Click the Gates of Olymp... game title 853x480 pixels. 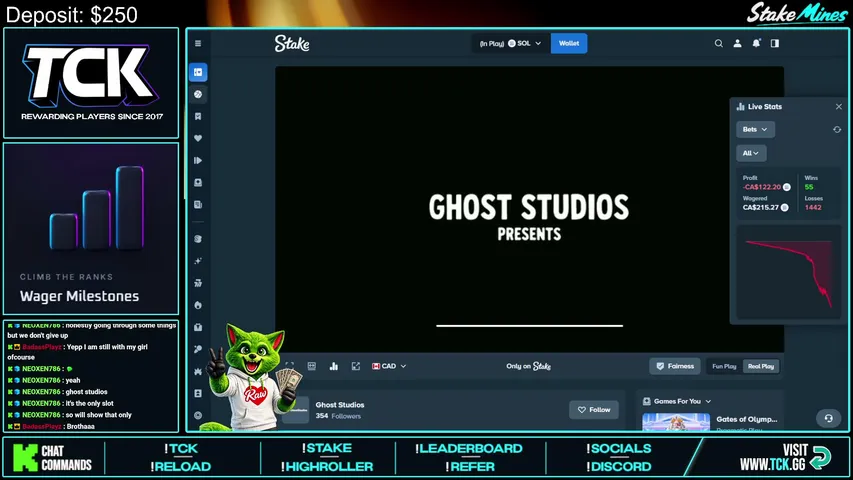(x=746, y=419)
